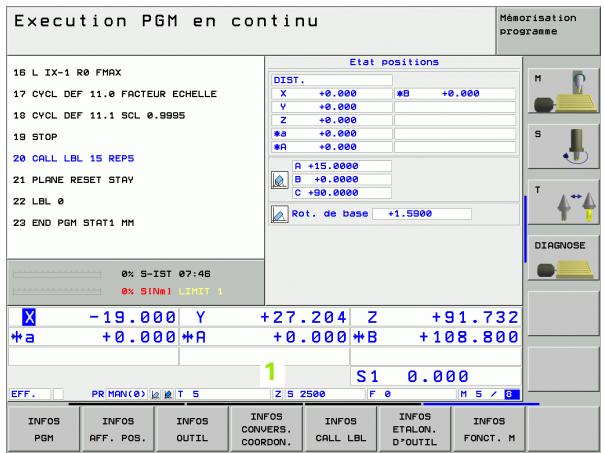
Task: Open INFOS FONCT. M softkey
Action: click(489, 429)
